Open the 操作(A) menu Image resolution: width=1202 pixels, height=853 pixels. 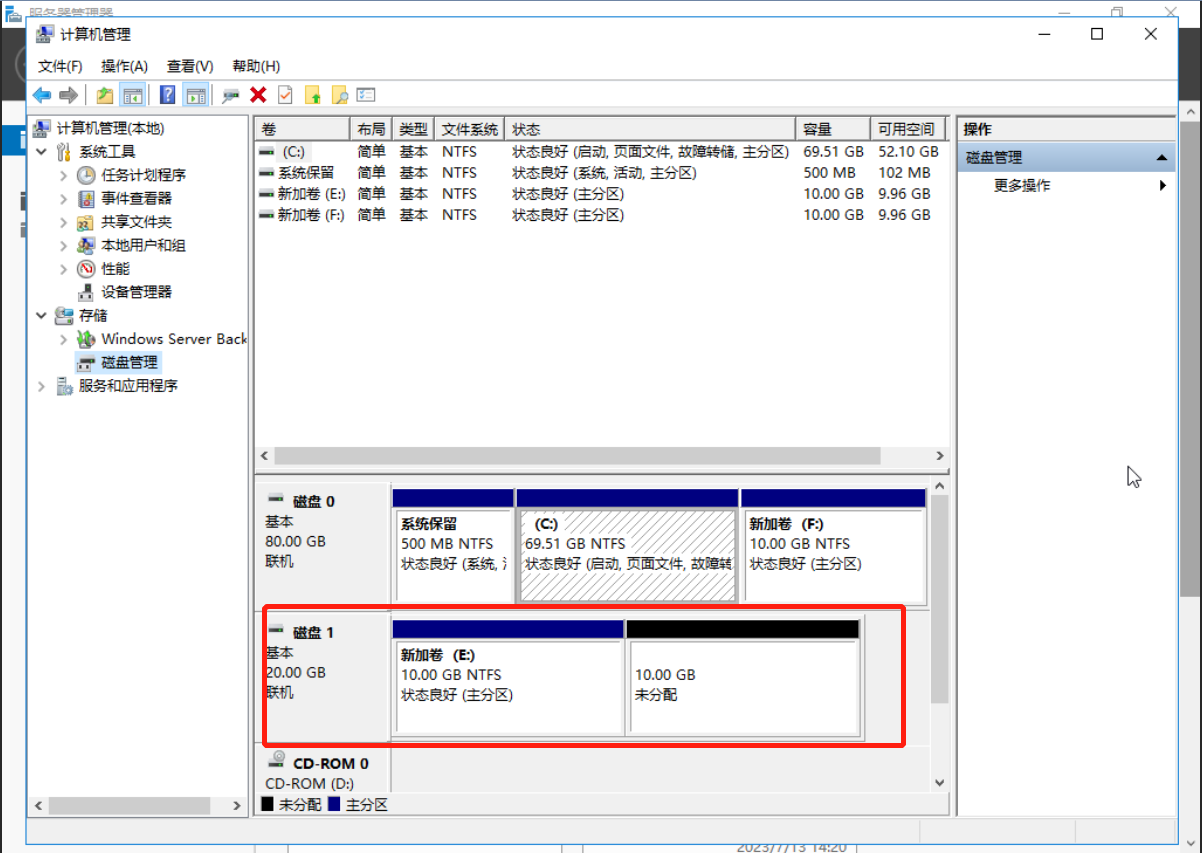124,66
